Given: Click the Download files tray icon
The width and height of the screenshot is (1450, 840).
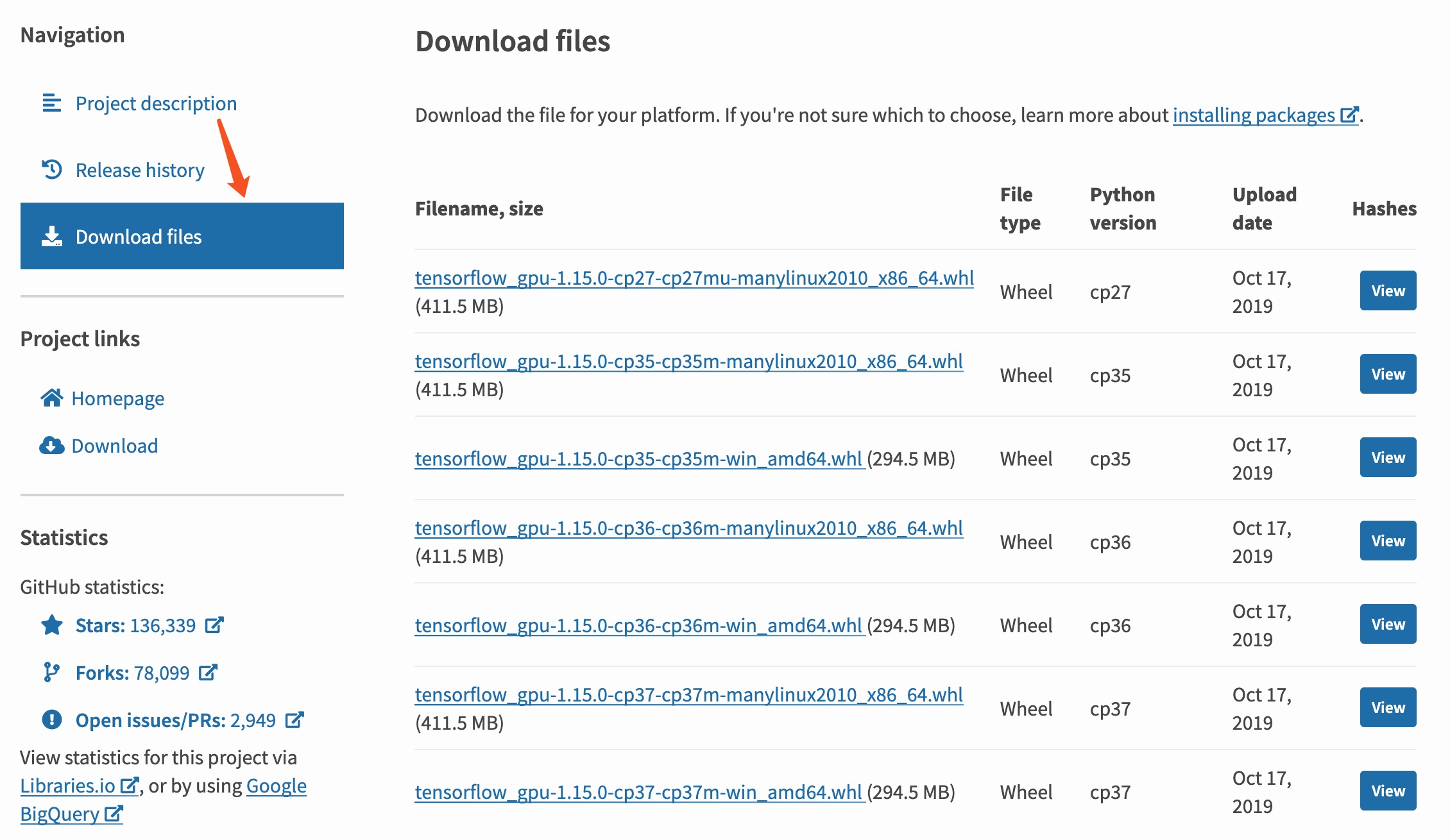Looking at the screenshot, I should point(51,237).
